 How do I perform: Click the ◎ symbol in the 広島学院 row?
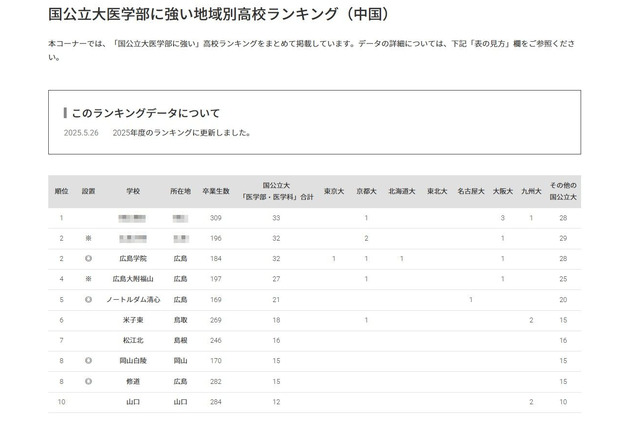pyautogui.click(x=88, y=258)
